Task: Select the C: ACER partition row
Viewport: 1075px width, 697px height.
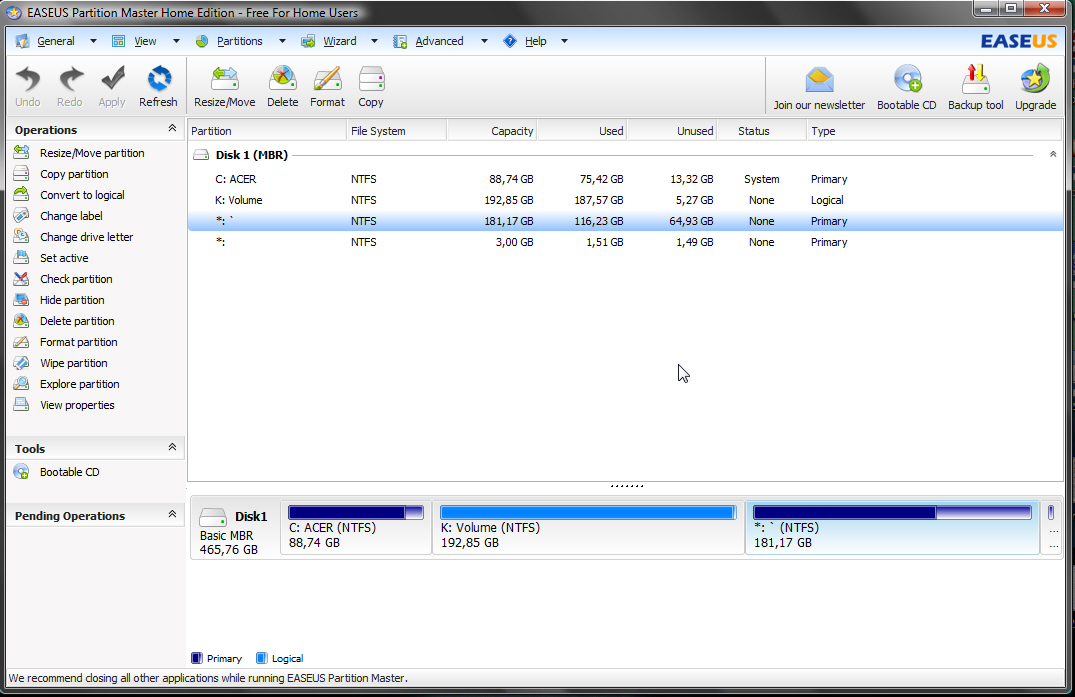Action: [625, 179]
